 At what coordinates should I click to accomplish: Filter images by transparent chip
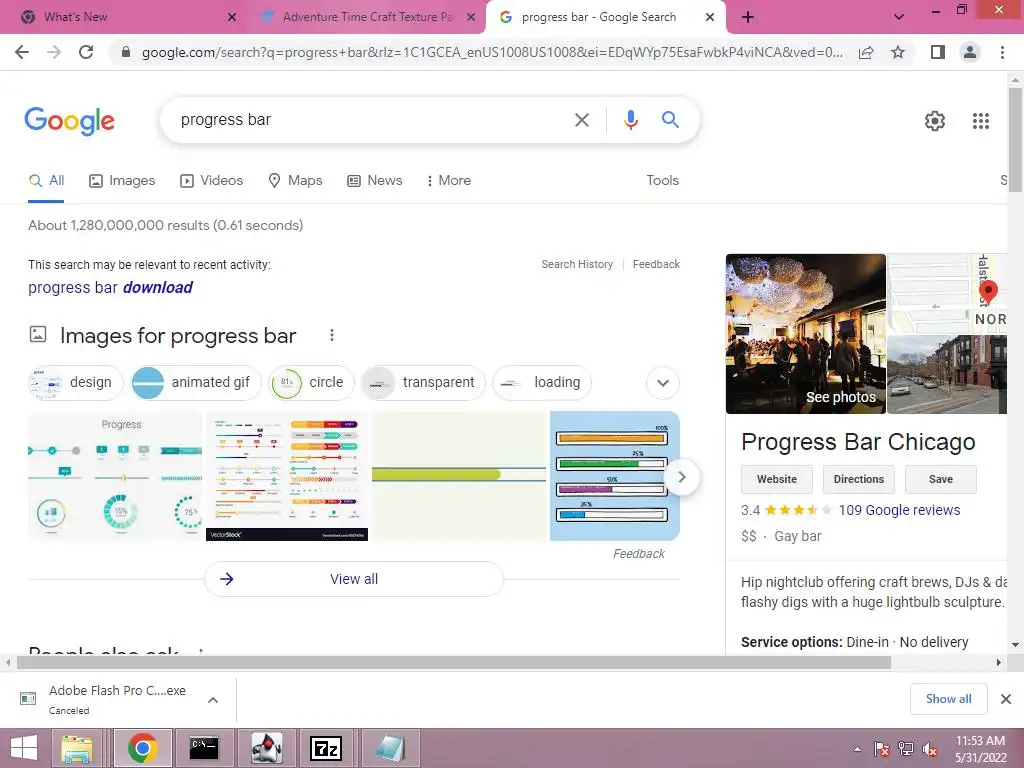(423, 383)
